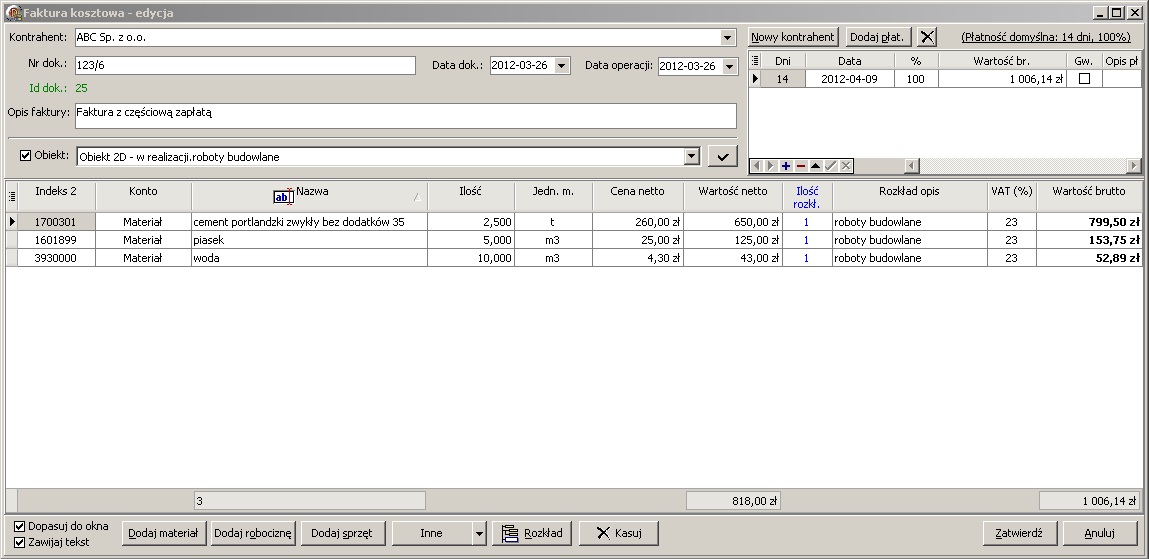The width and height of the screenshot is (1149, 559).
Task: Check the Gw. box for the payment row
Action: 1085,78
